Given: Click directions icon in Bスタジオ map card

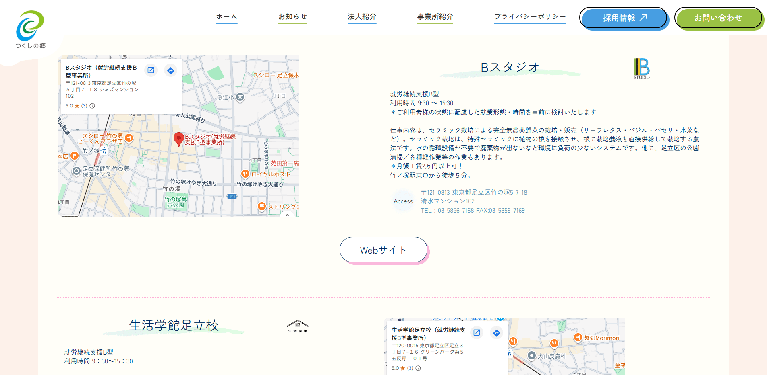Looking at the screenshot, I should pyautogui.click(x=170, y=70).
